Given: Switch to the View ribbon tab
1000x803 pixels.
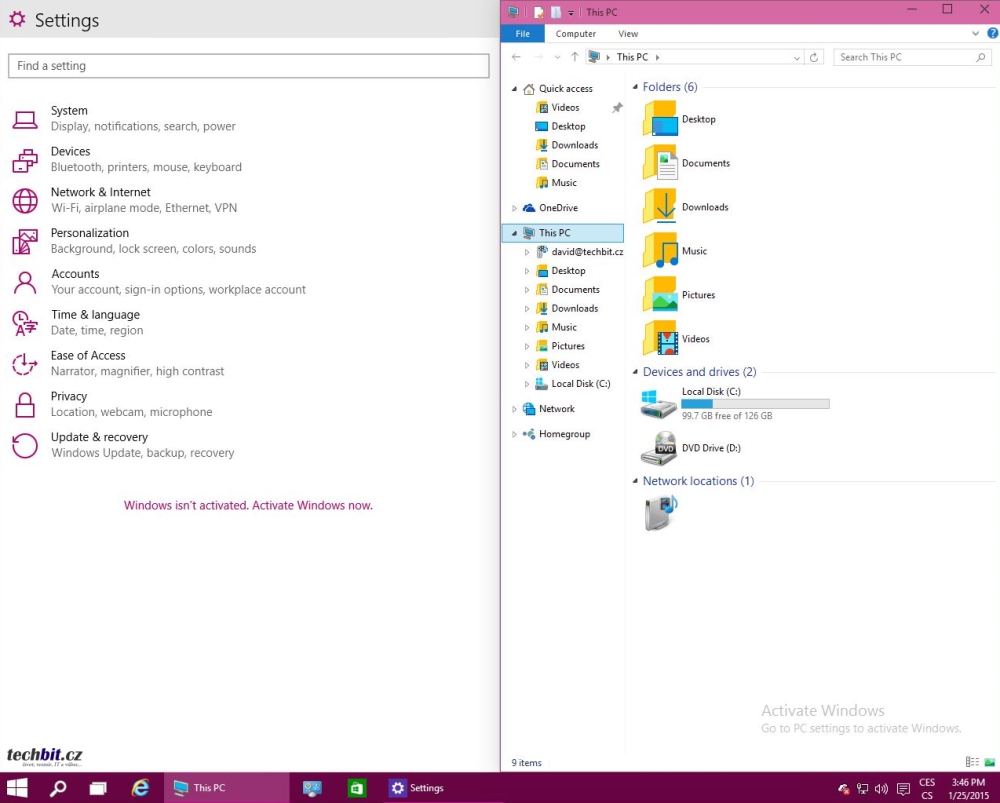Looking at the screenshot, I should [628, 34].
